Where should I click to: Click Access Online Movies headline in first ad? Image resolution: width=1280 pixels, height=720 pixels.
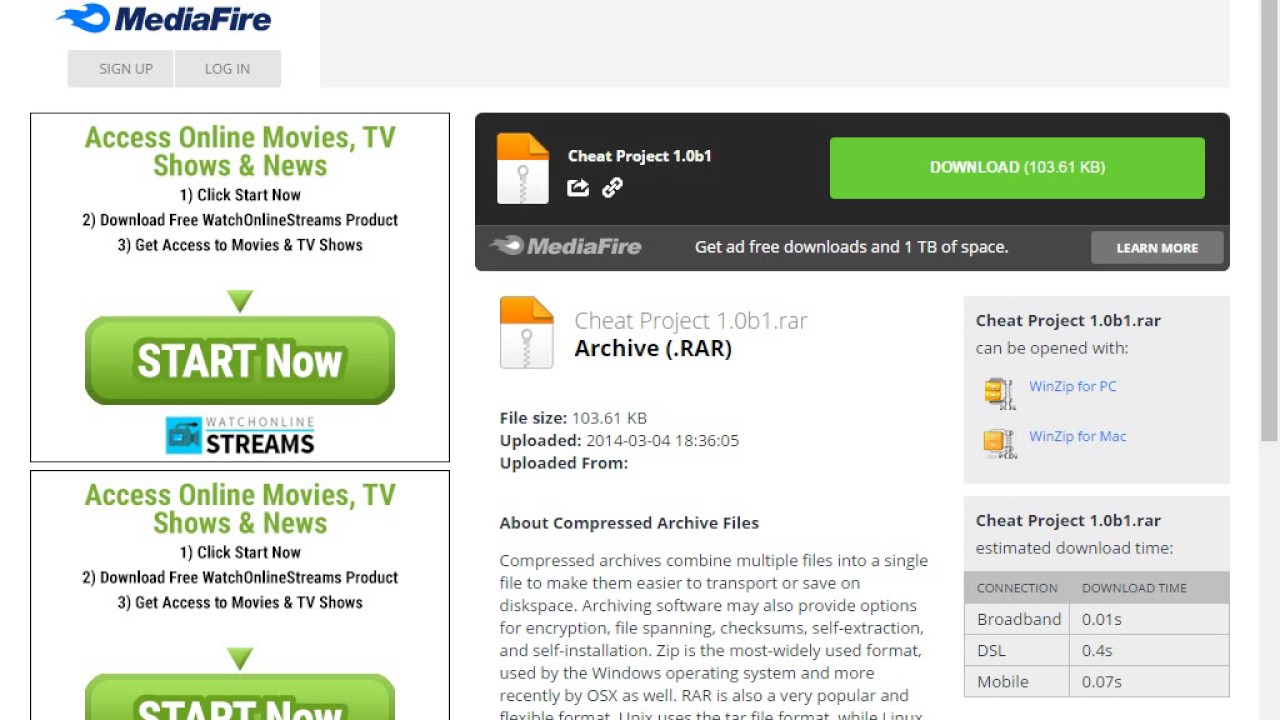[240, 151]
